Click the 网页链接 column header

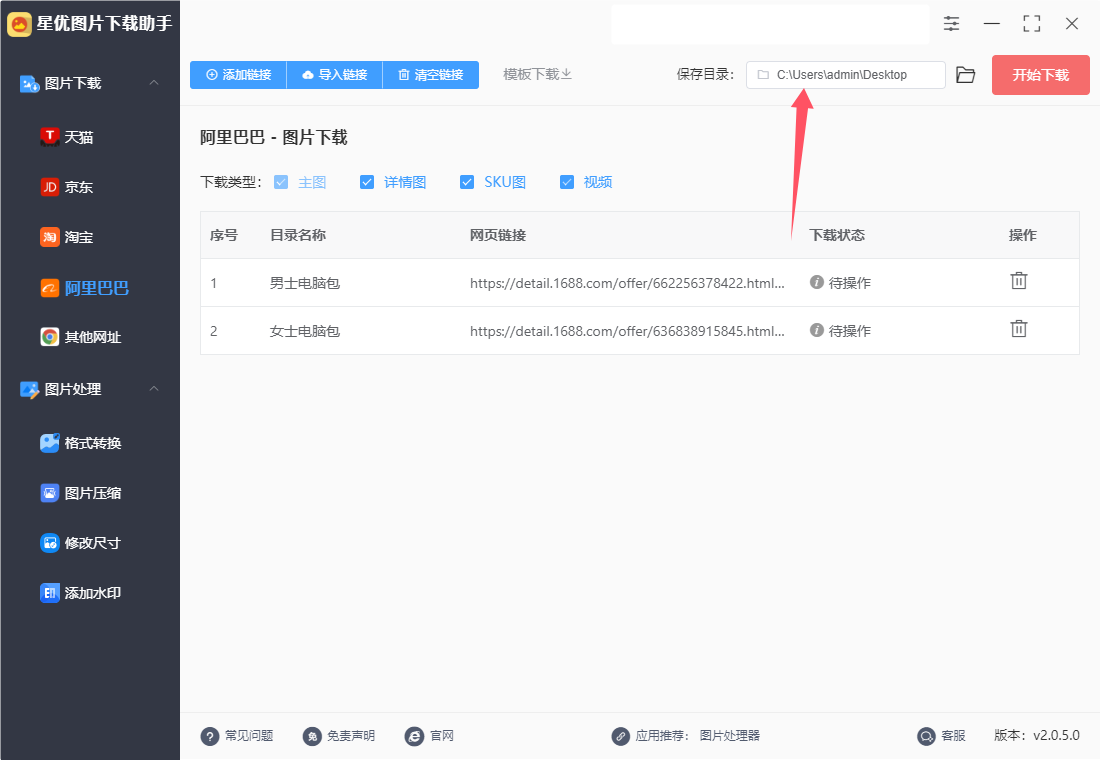click(498, 235)
